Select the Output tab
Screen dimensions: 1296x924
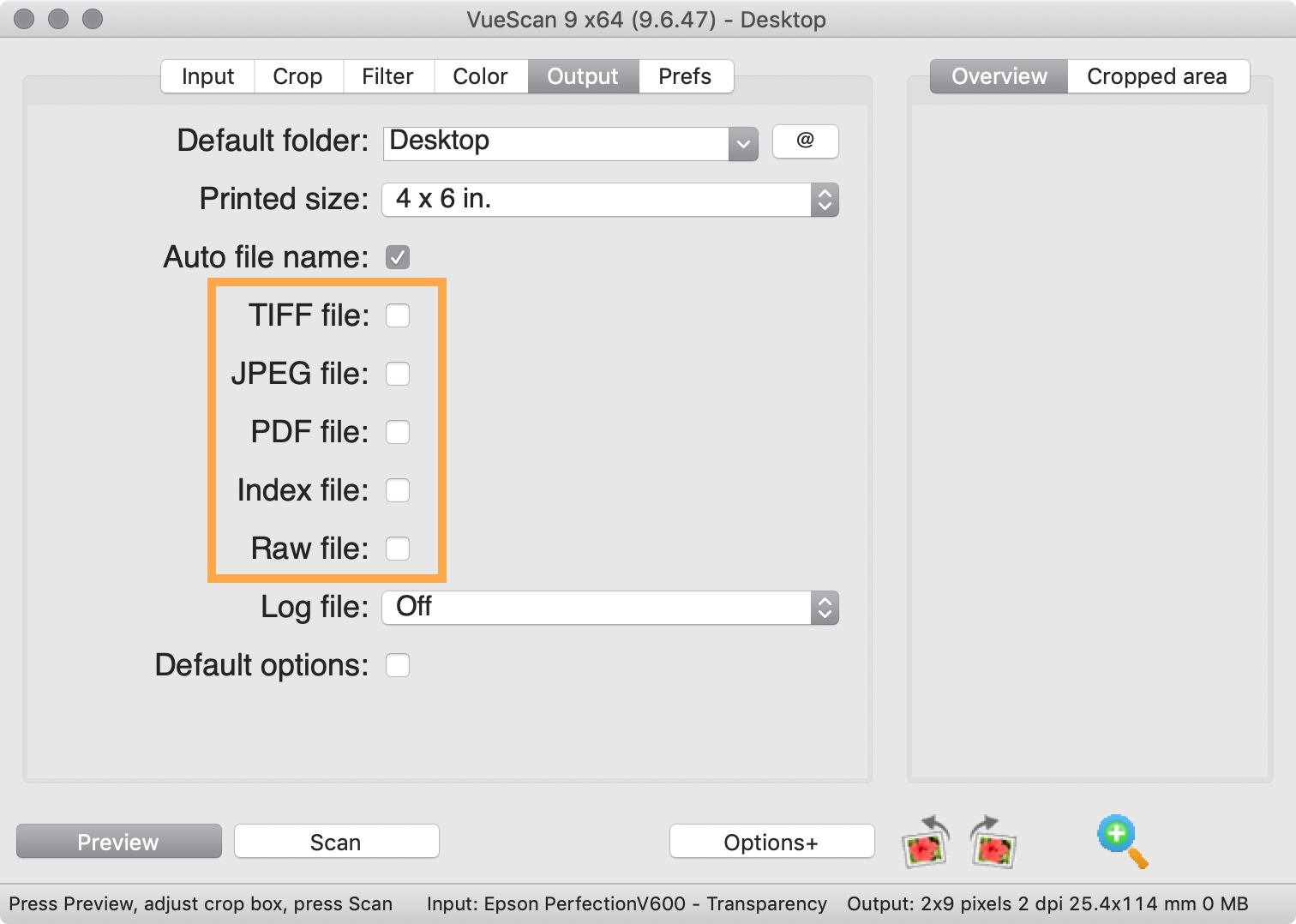(583, 76)
